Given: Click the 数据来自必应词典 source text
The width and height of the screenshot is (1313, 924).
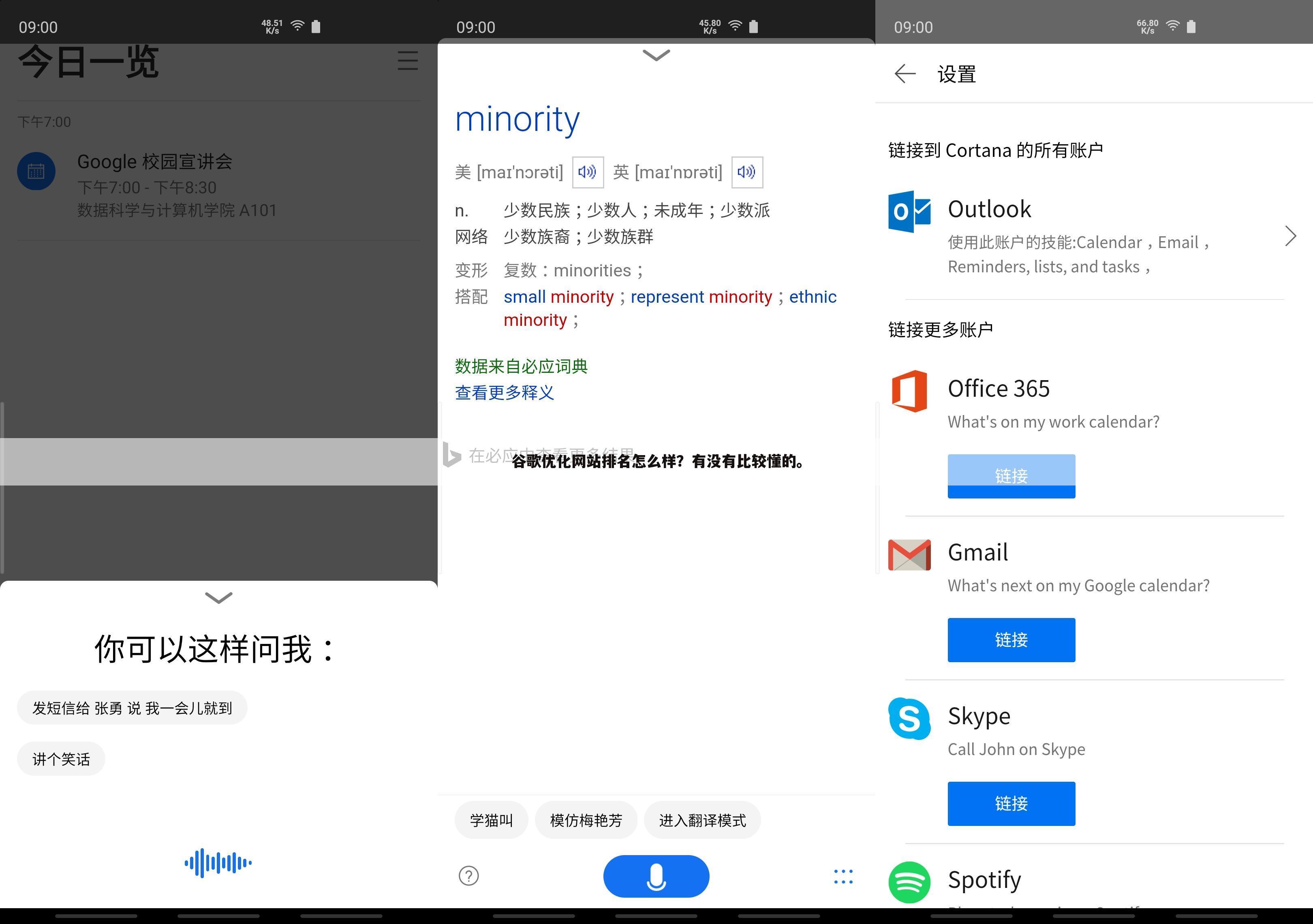Looking at the screenshot, I should pos(521,366).
